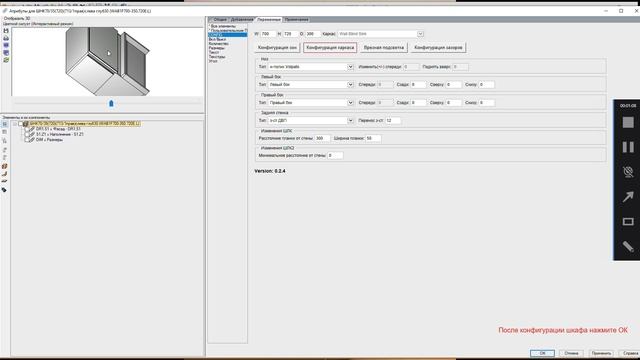The image size is (640, 360).
Task: Select Все элементы in the category list
Action: (x=223, y=26)
